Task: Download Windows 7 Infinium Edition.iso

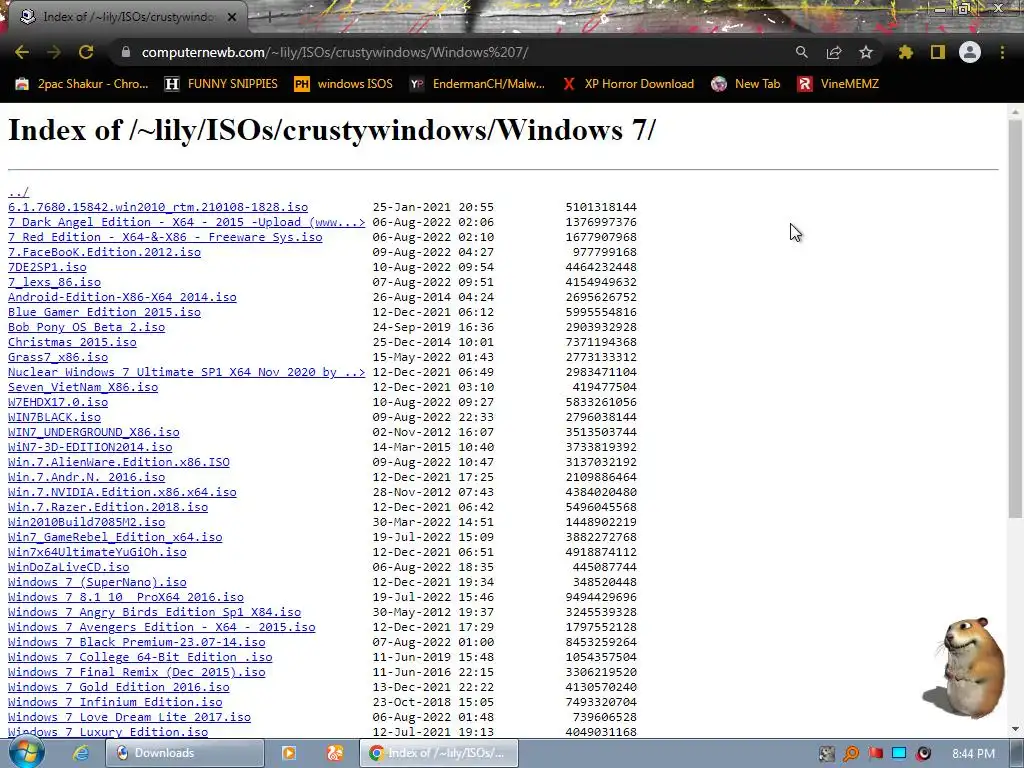Action: click(115, 703)
